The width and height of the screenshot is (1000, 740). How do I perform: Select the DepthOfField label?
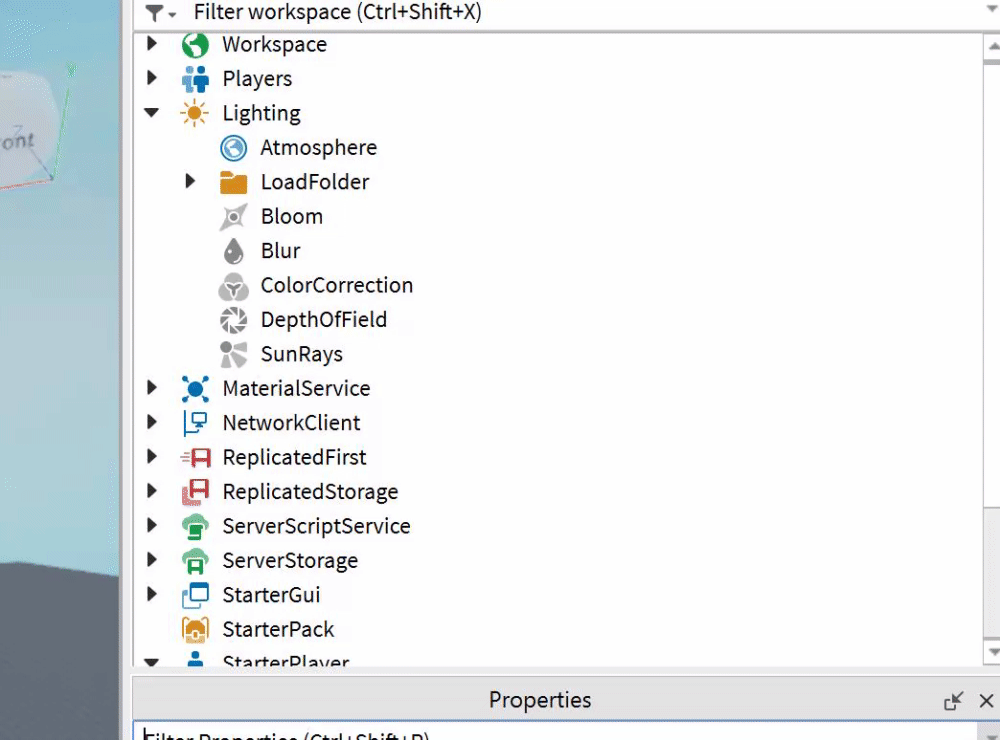click(x=324, y=320)
